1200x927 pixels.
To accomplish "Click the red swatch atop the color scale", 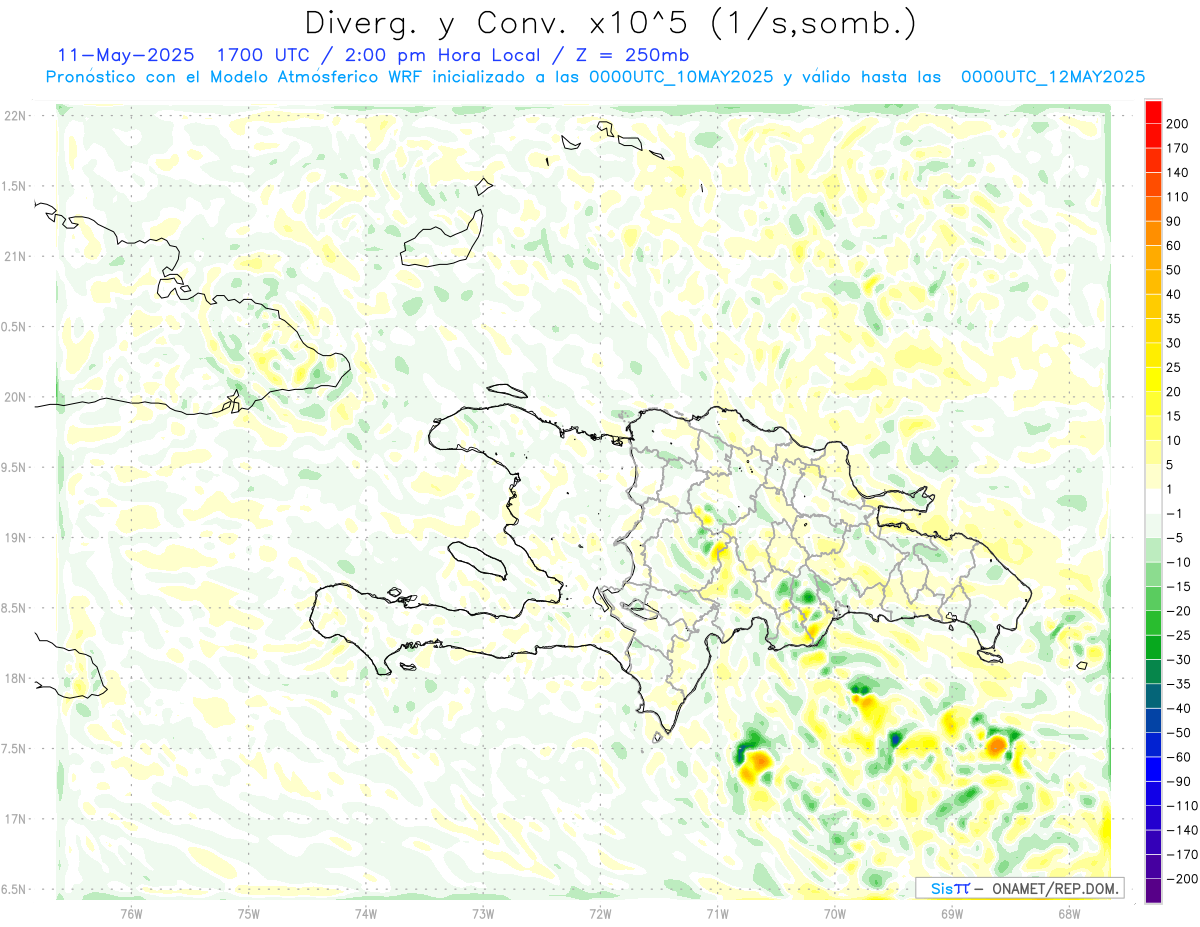I will [1153, 111].
